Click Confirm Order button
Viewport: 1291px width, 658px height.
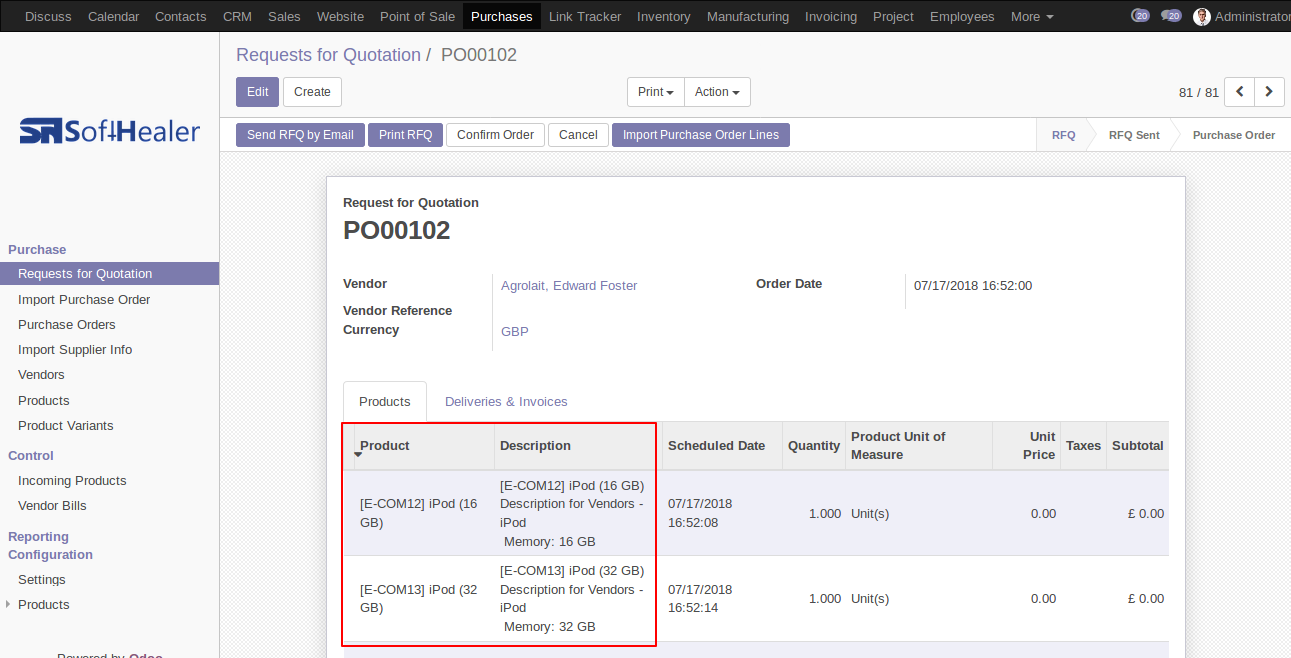(495, 135)
